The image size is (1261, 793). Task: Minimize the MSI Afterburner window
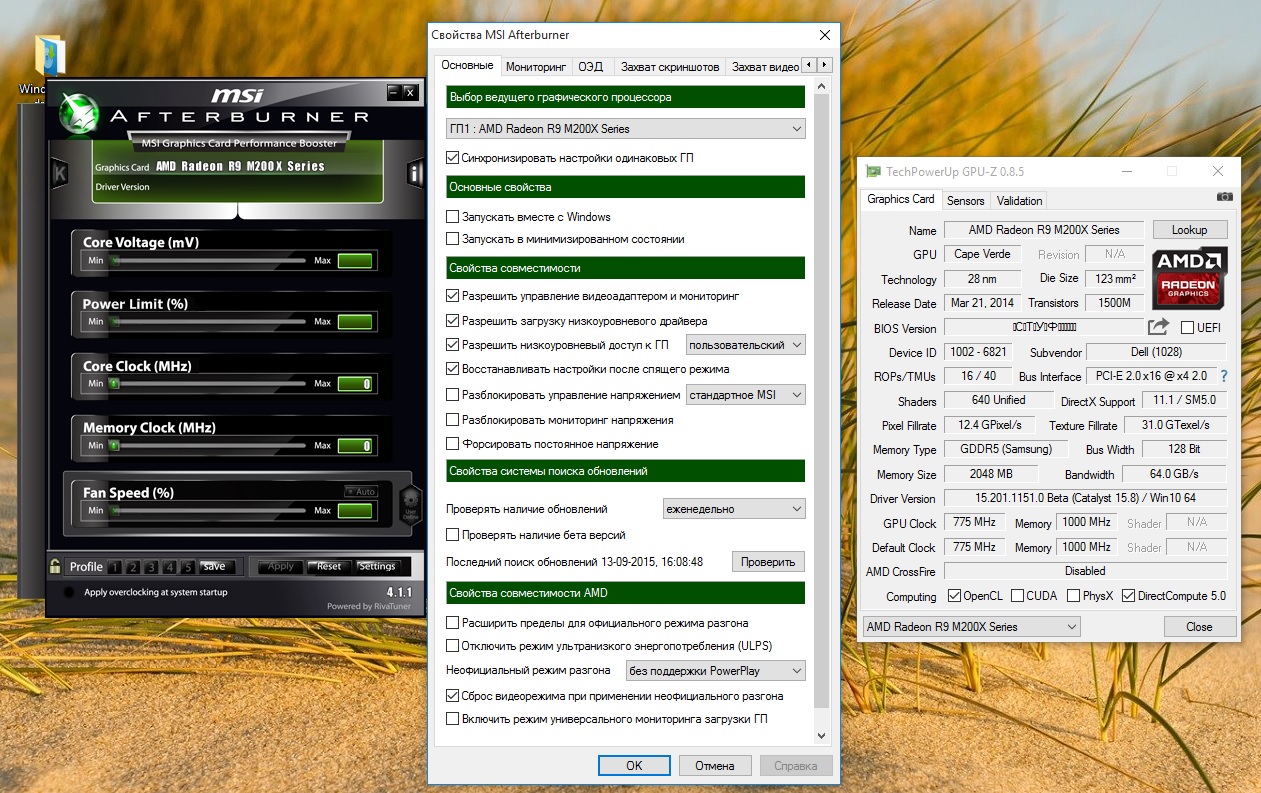394,92
